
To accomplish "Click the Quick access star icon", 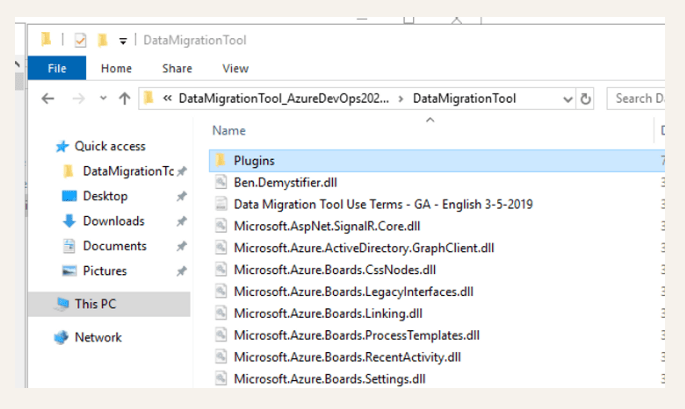I will tap(62, 146).
